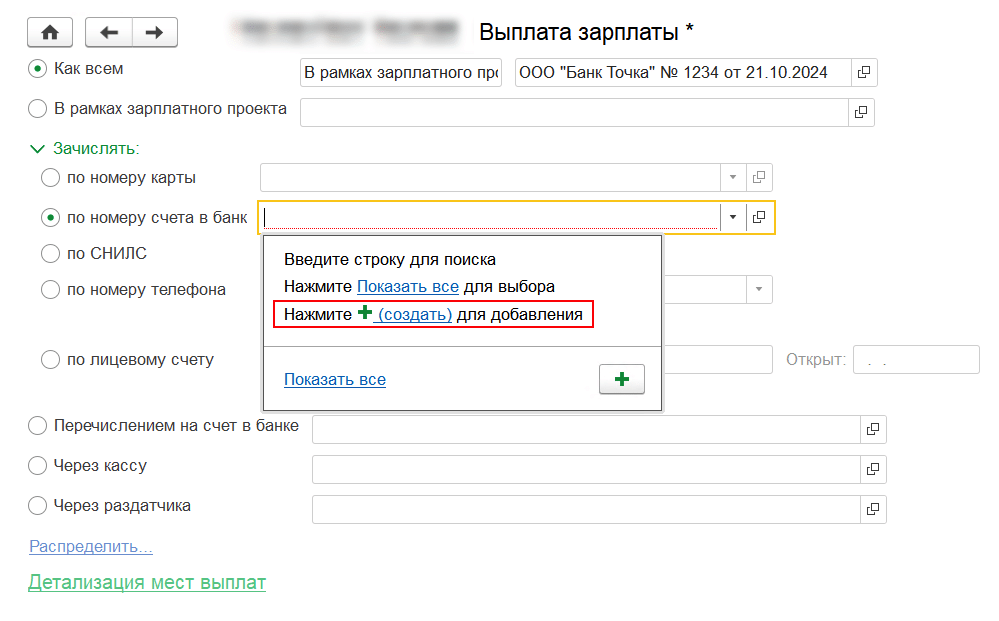This screenshot has width=999, height=621.
Task: Go forward with the right arrow
Action: tap(154, 32)
